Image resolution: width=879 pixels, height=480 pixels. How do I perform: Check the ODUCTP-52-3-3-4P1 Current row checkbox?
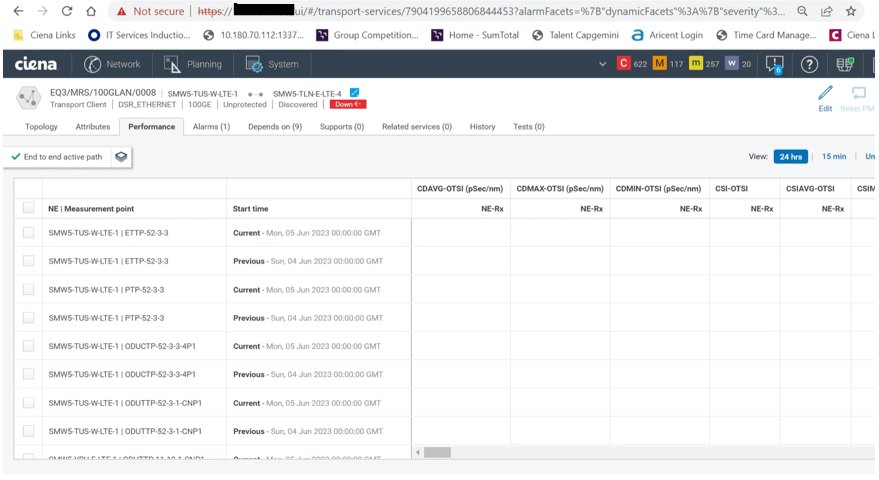click(28, 346)
